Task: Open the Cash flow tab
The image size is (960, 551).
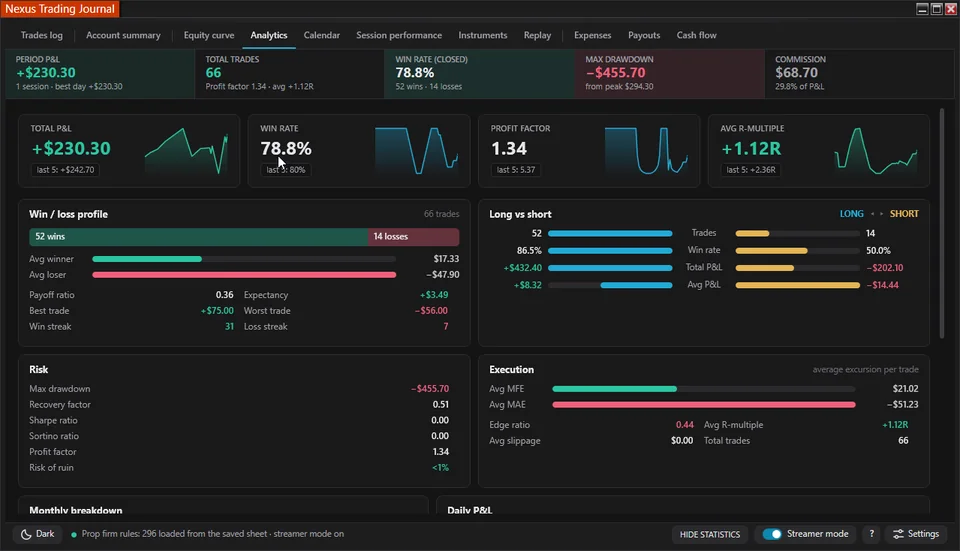Action: pyautogui.click(x=696, y=35)
